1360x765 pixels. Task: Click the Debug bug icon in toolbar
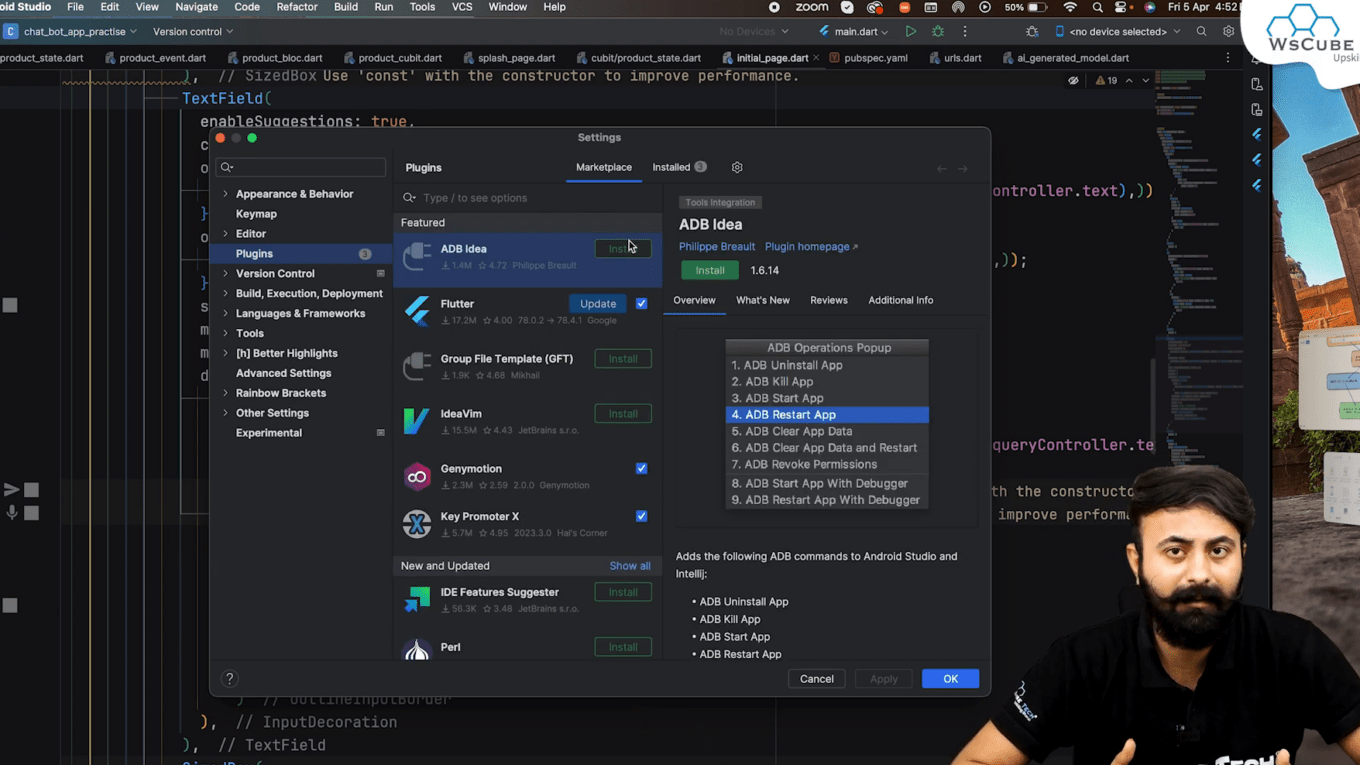coord(938,32)
